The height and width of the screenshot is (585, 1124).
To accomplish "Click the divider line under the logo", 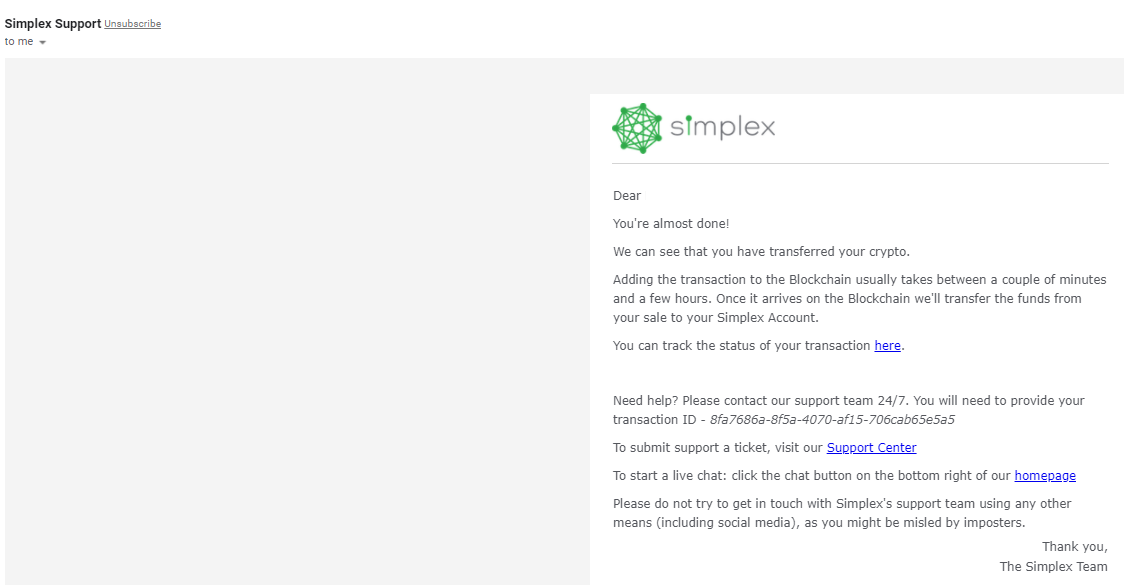I will click(860, 163).
